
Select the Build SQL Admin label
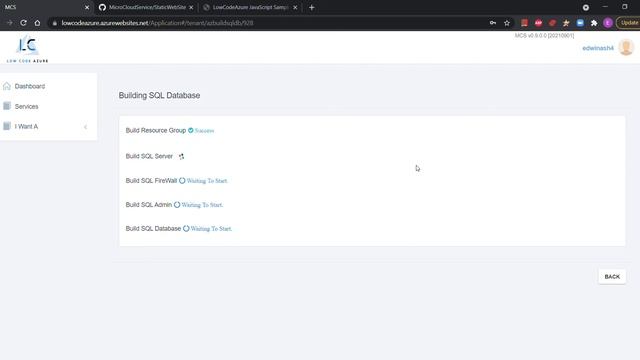click(149, 204)
